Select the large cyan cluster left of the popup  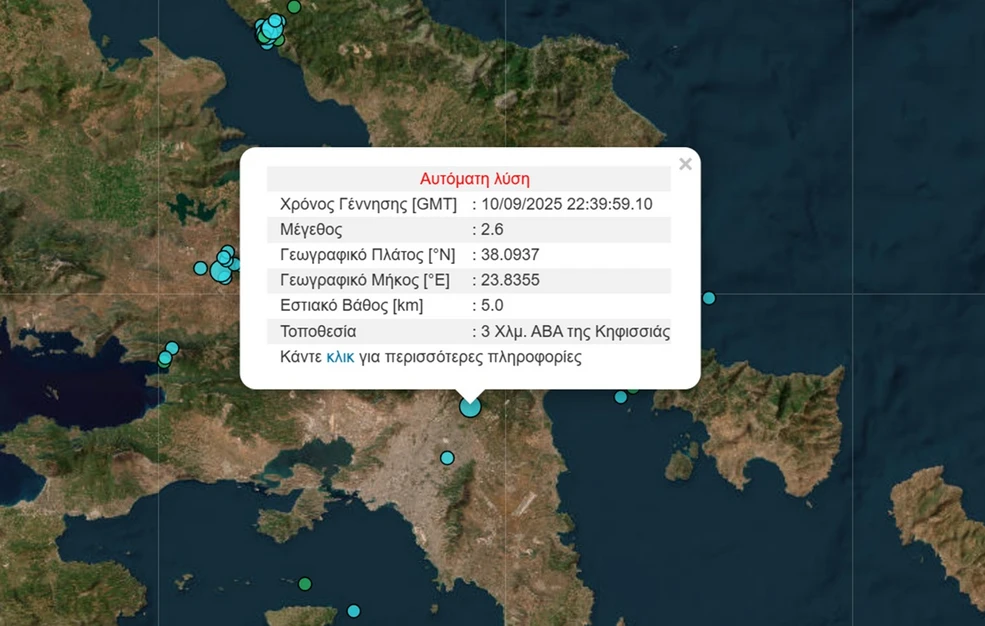222,268
